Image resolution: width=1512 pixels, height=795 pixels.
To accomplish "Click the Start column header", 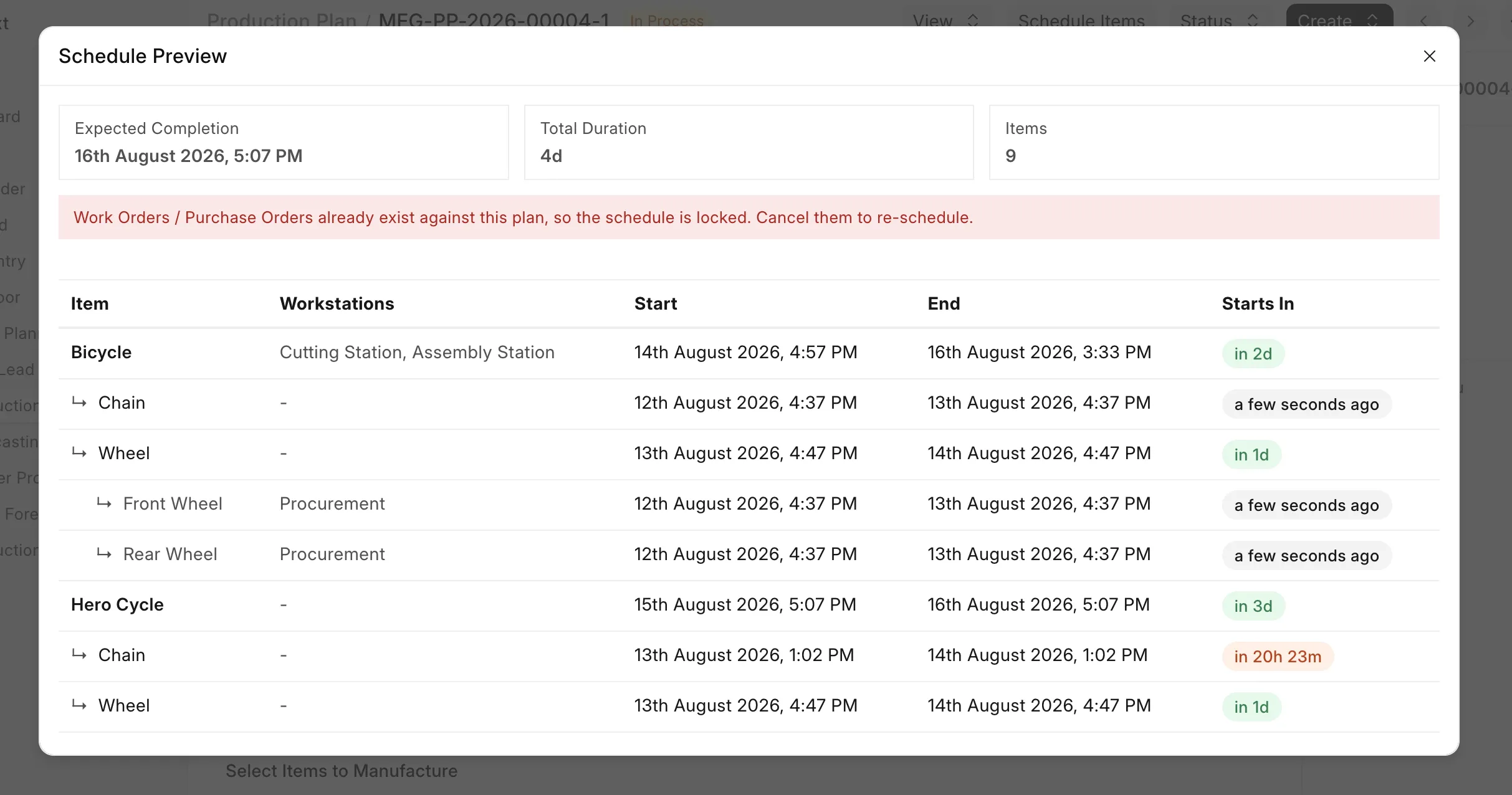I will point(656,303).
